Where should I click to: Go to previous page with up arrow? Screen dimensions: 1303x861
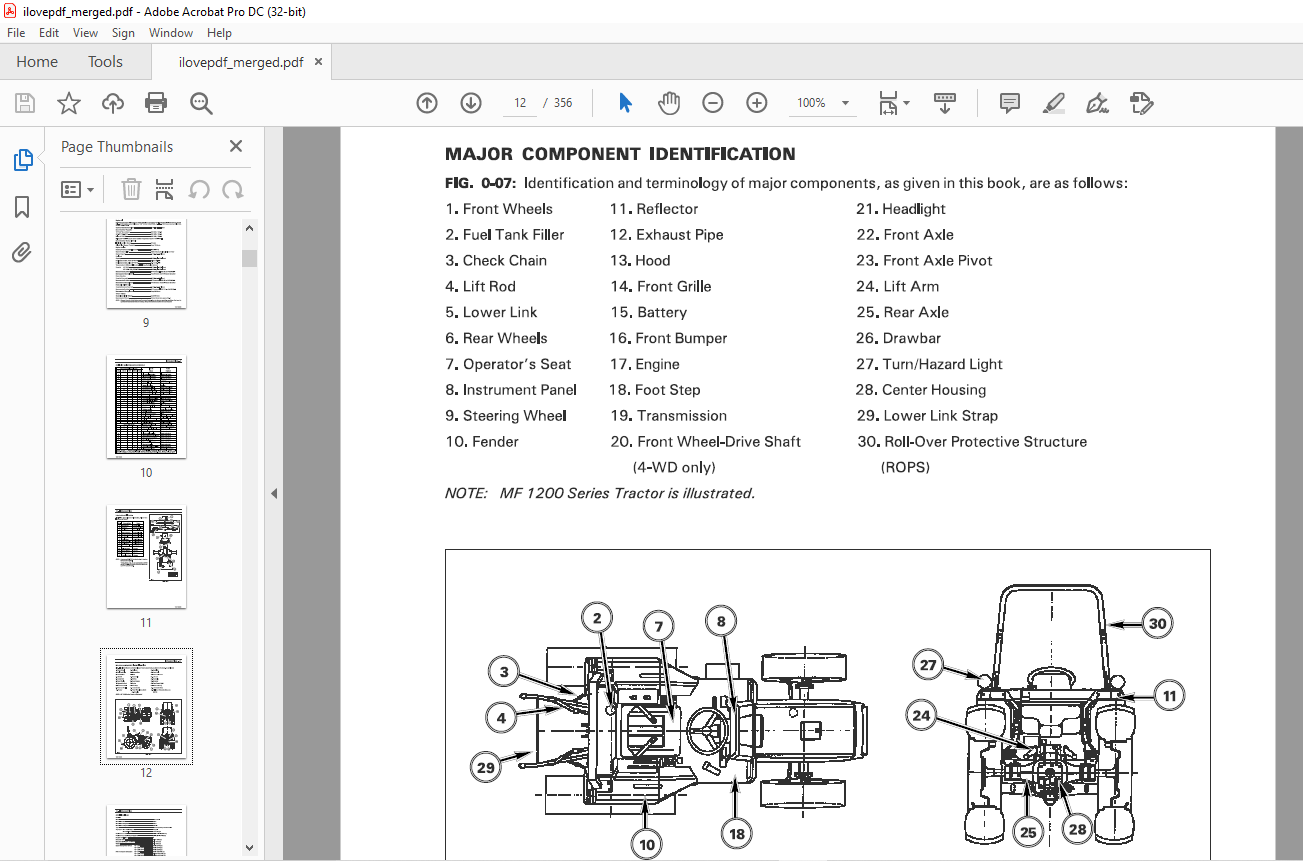tap(427, 103)
